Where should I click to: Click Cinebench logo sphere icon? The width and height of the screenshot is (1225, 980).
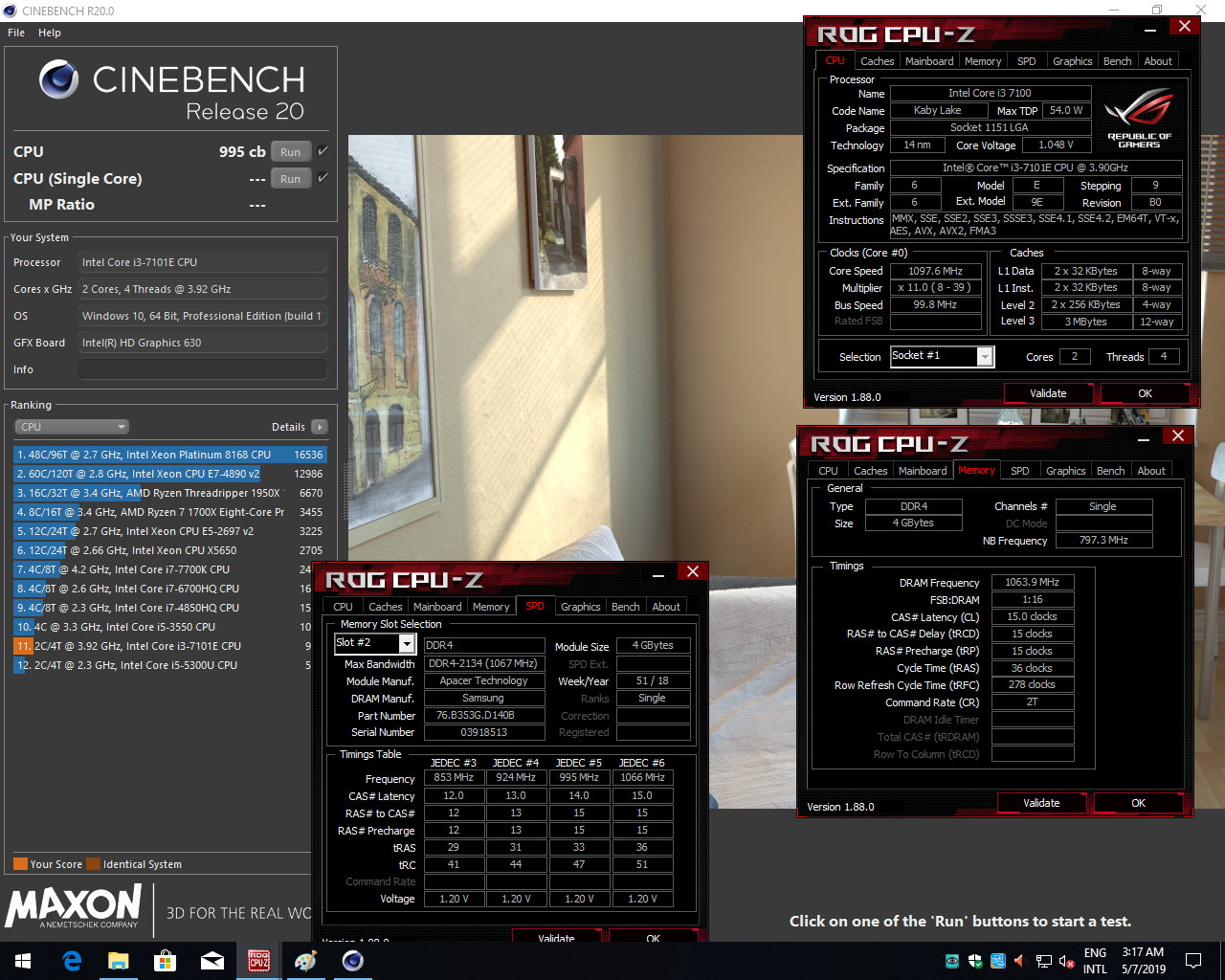coord(58,79)
